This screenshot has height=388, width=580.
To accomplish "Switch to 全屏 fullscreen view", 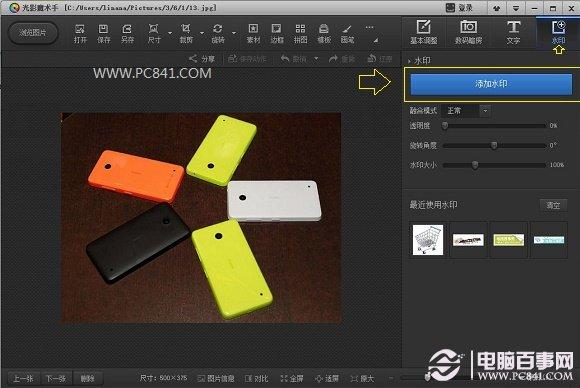I will (292, 378).
